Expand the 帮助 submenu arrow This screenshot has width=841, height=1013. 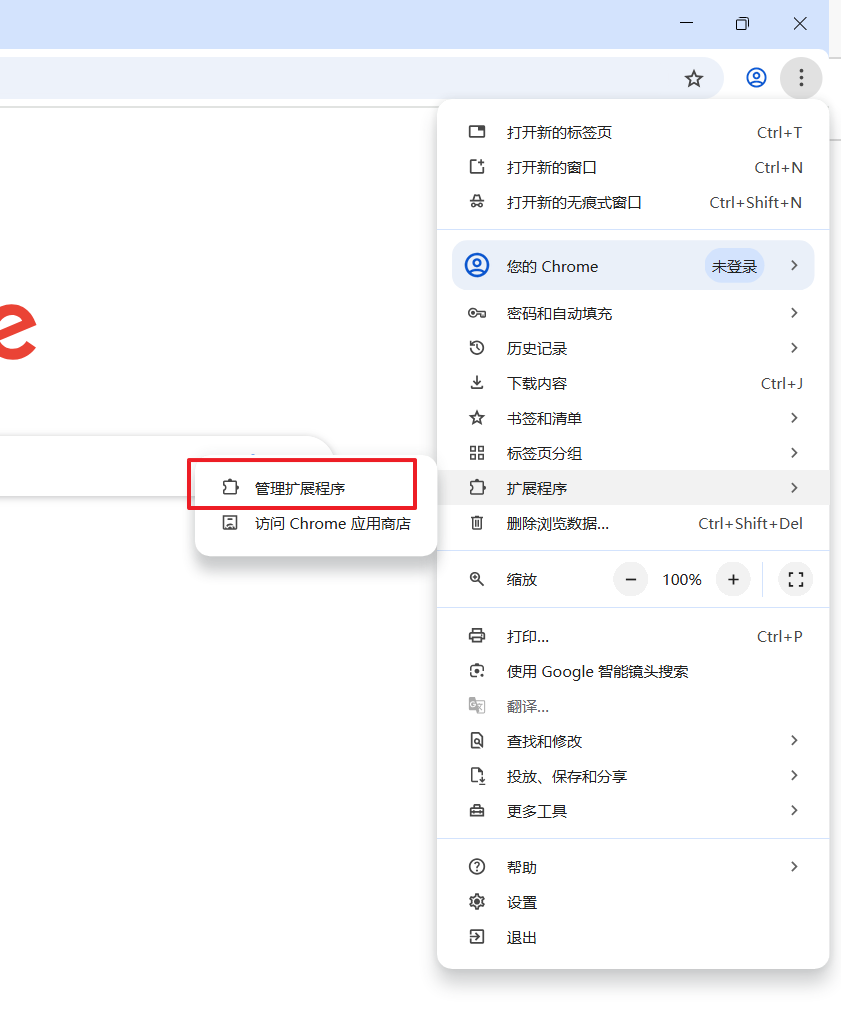pos(794,867)
